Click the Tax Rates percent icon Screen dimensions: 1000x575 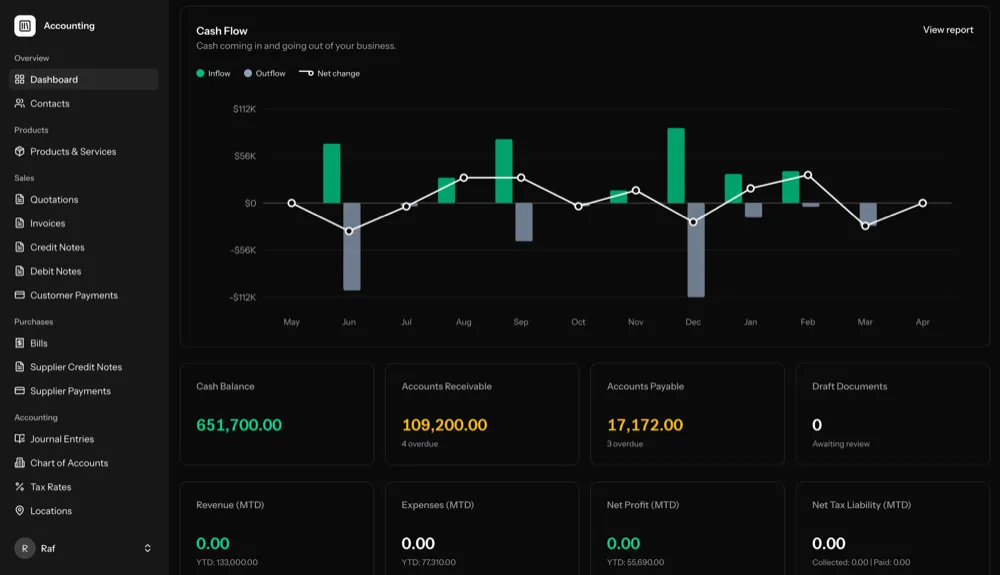(20, 487)
